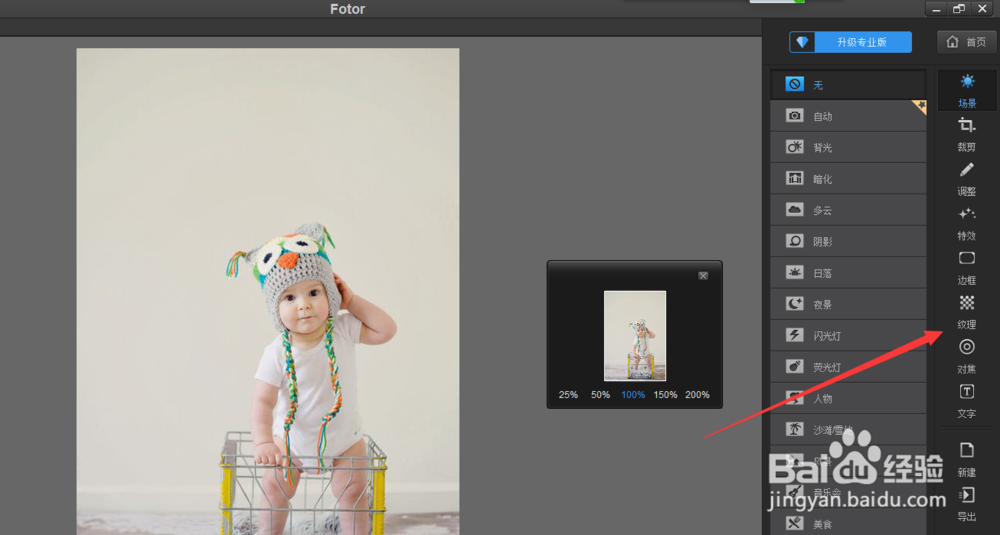Screen dimensions: 1000x535
Task: Open the 边框 borders tool
Action: coord(967,265)
